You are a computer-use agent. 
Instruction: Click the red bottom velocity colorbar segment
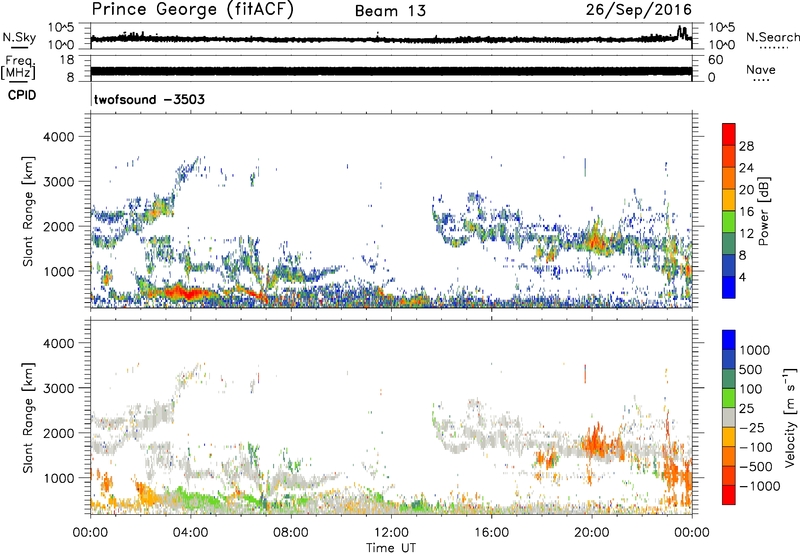[729, 495]
